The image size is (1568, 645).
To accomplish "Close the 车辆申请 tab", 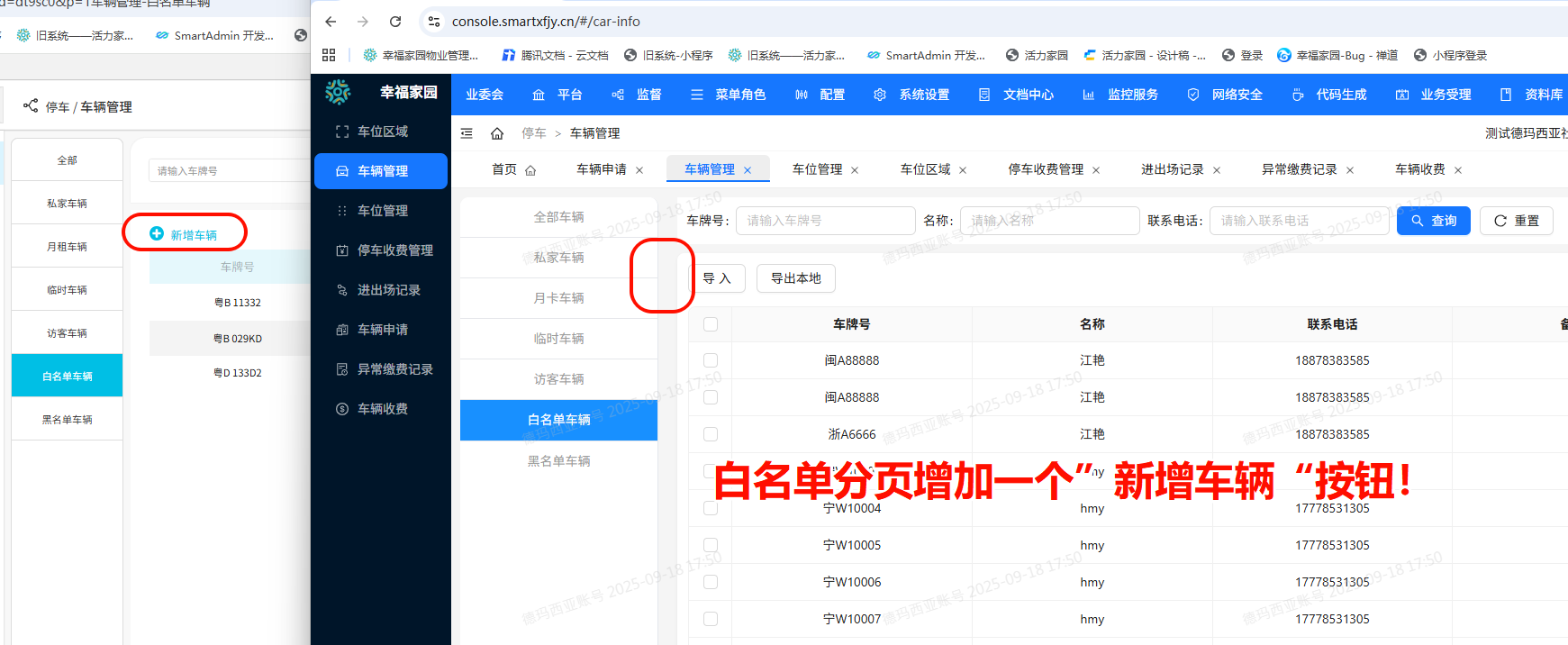I will pos(639,170).
